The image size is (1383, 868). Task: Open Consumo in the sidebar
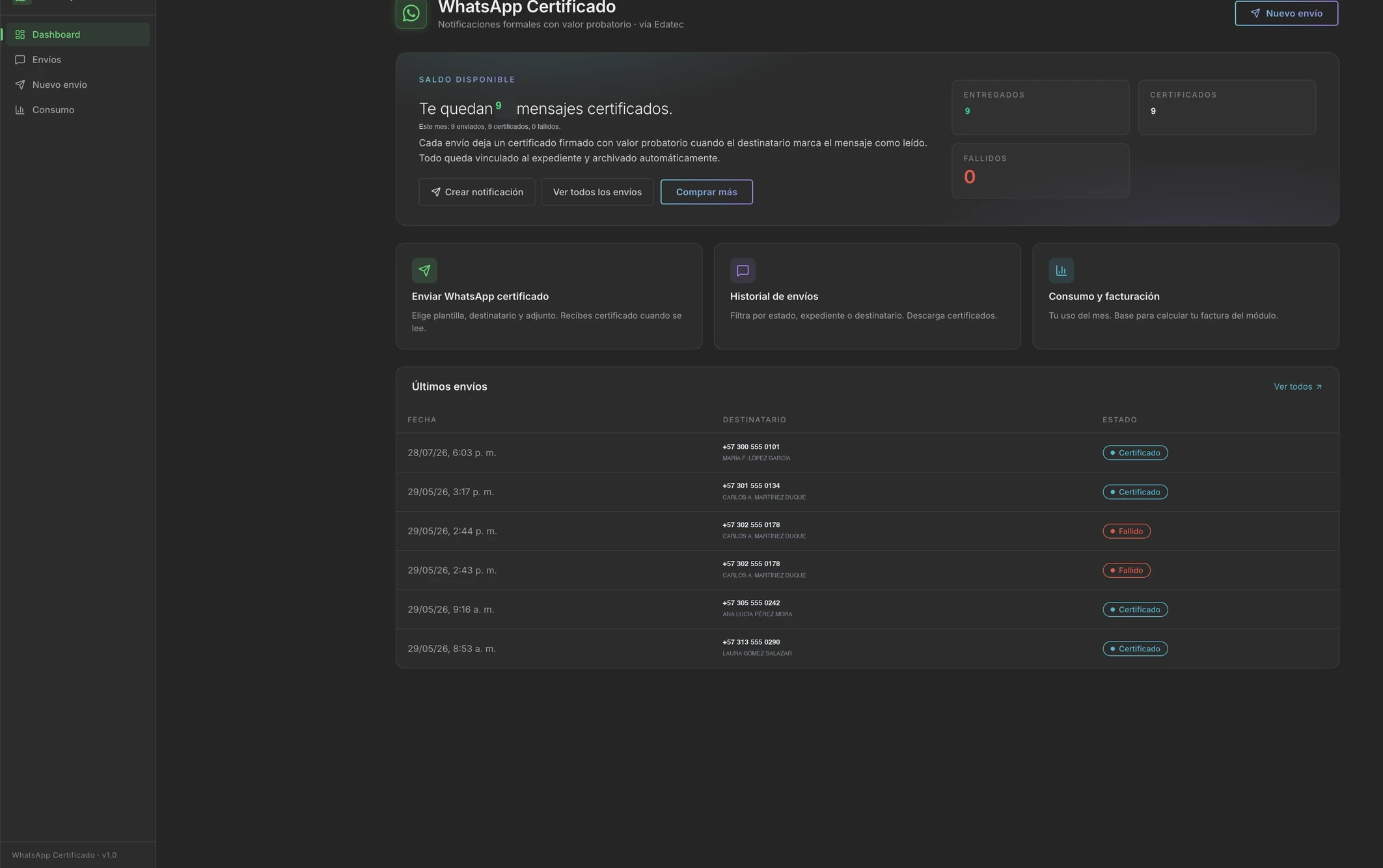click(77, 110)
